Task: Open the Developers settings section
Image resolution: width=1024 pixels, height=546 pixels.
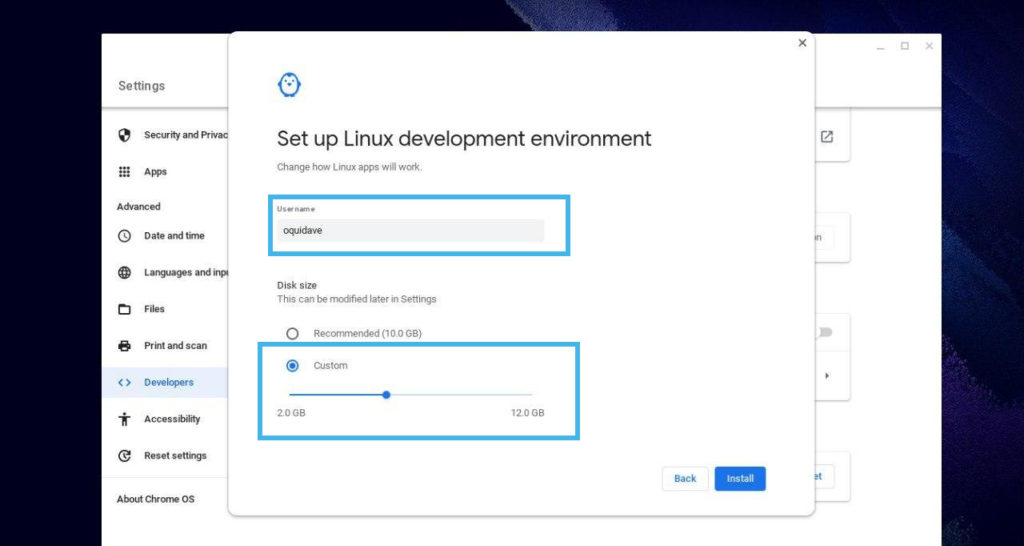Action: tap(165, 382)
